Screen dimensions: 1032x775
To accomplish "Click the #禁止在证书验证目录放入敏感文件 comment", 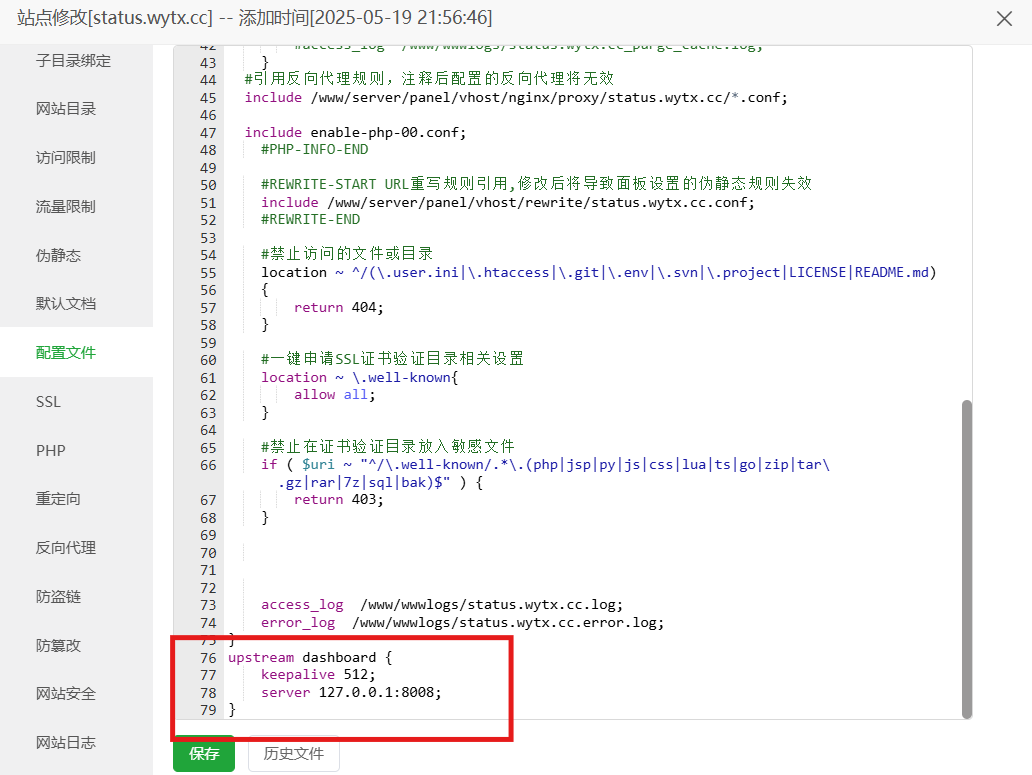I will (388, 447).
